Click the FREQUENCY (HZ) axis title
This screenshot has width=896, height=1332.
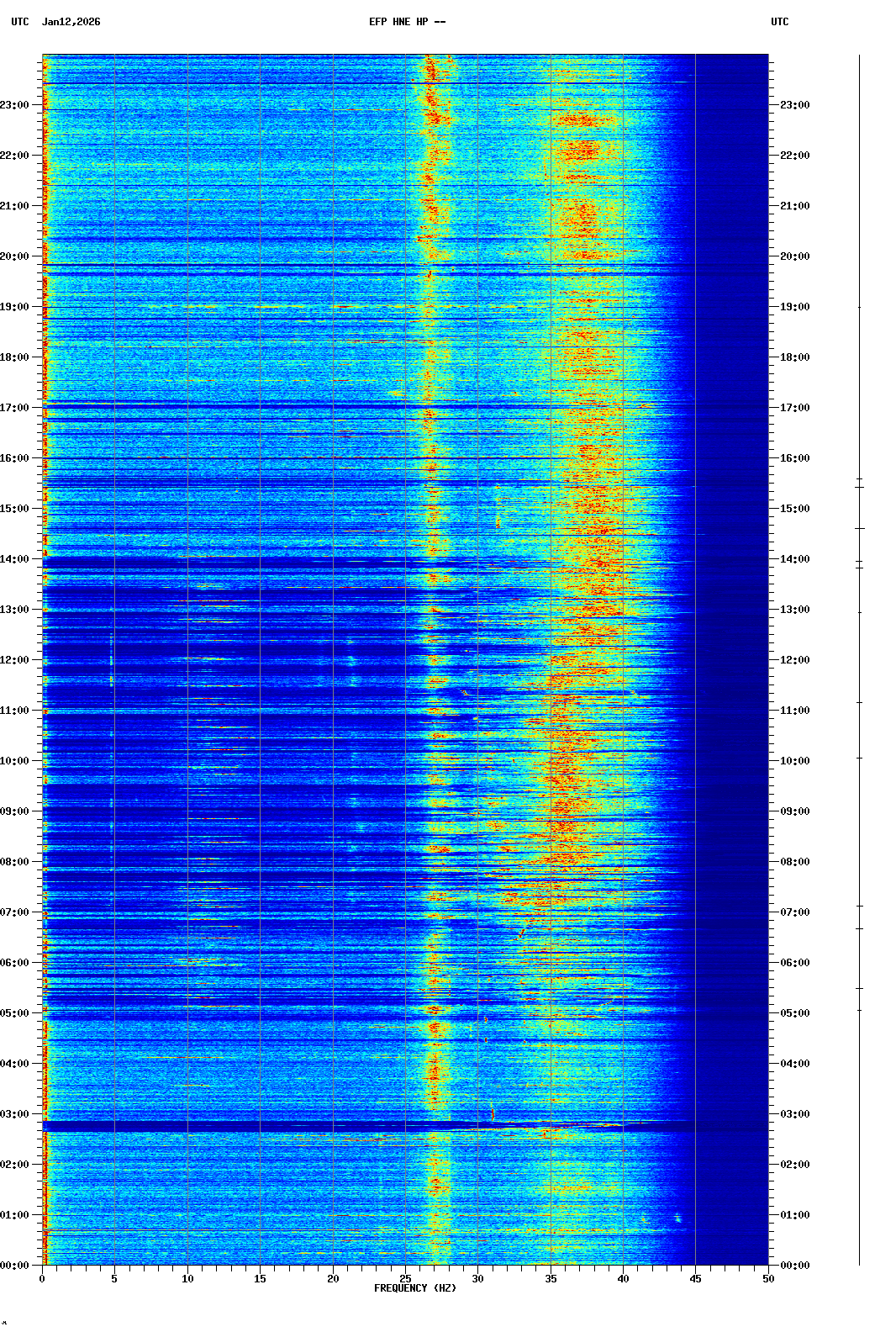pyautogui.click(x=414, y=1288)
